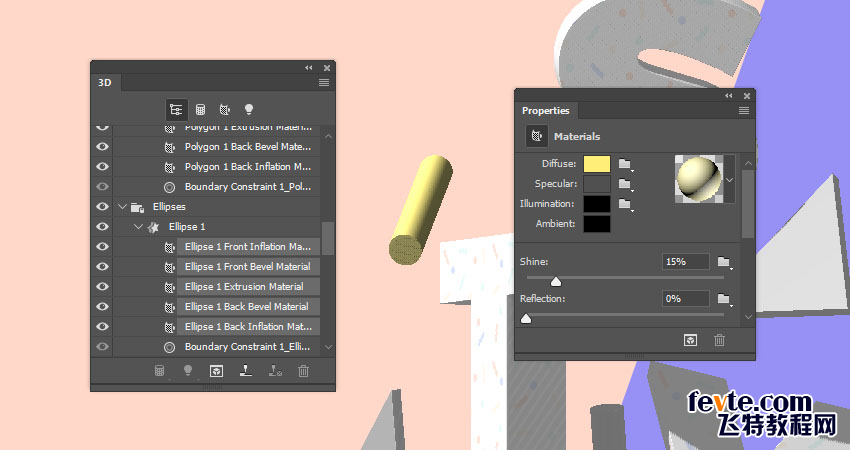The image size is (850, 450).
Task: Hide Ellipse 1 Back Inflation Material
Action: click(102, 327)
